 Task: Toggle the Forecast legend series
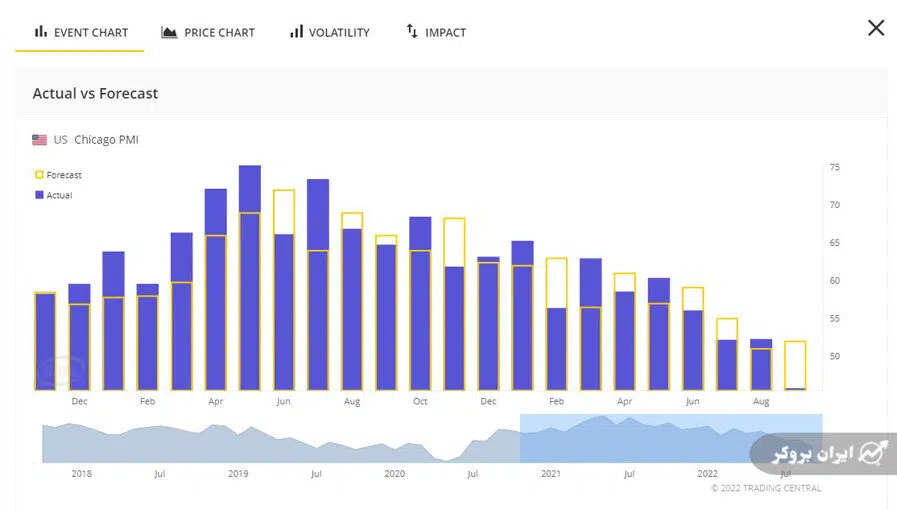click(58, 175)
